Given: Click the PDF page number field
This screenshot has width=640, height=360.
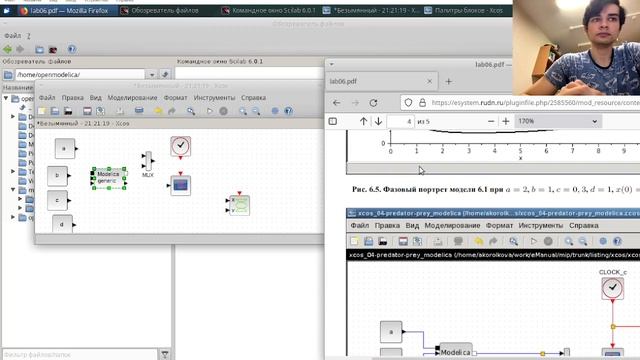Looking at the screenshot, I should click(x=400, y=121).
